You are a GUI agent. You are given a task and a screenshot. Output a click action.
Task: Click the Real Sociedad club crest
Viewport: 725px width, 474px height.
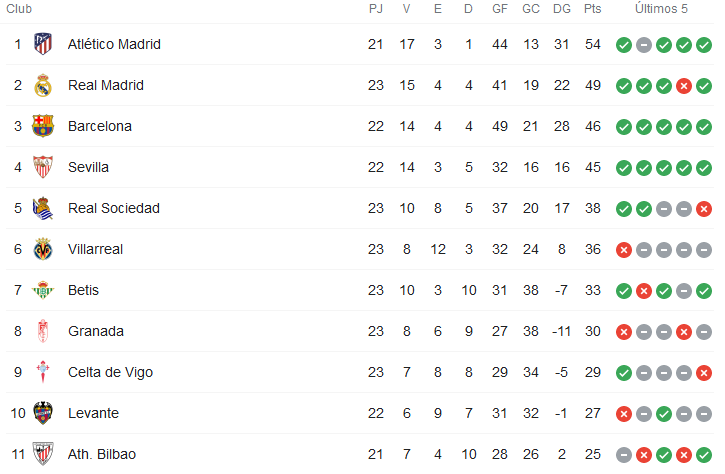(43, 208)
